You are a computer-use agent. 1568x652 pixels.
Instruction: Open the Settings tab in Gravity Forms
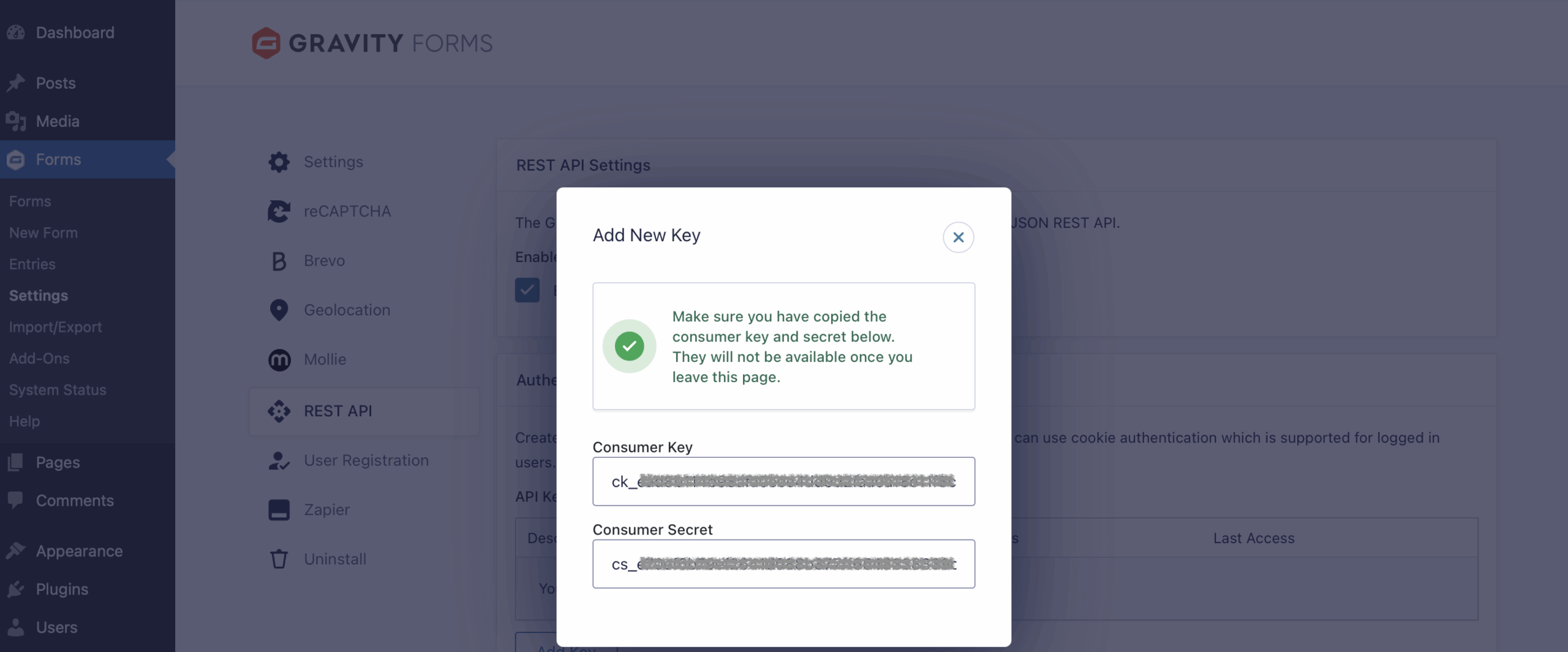[333, 162]
